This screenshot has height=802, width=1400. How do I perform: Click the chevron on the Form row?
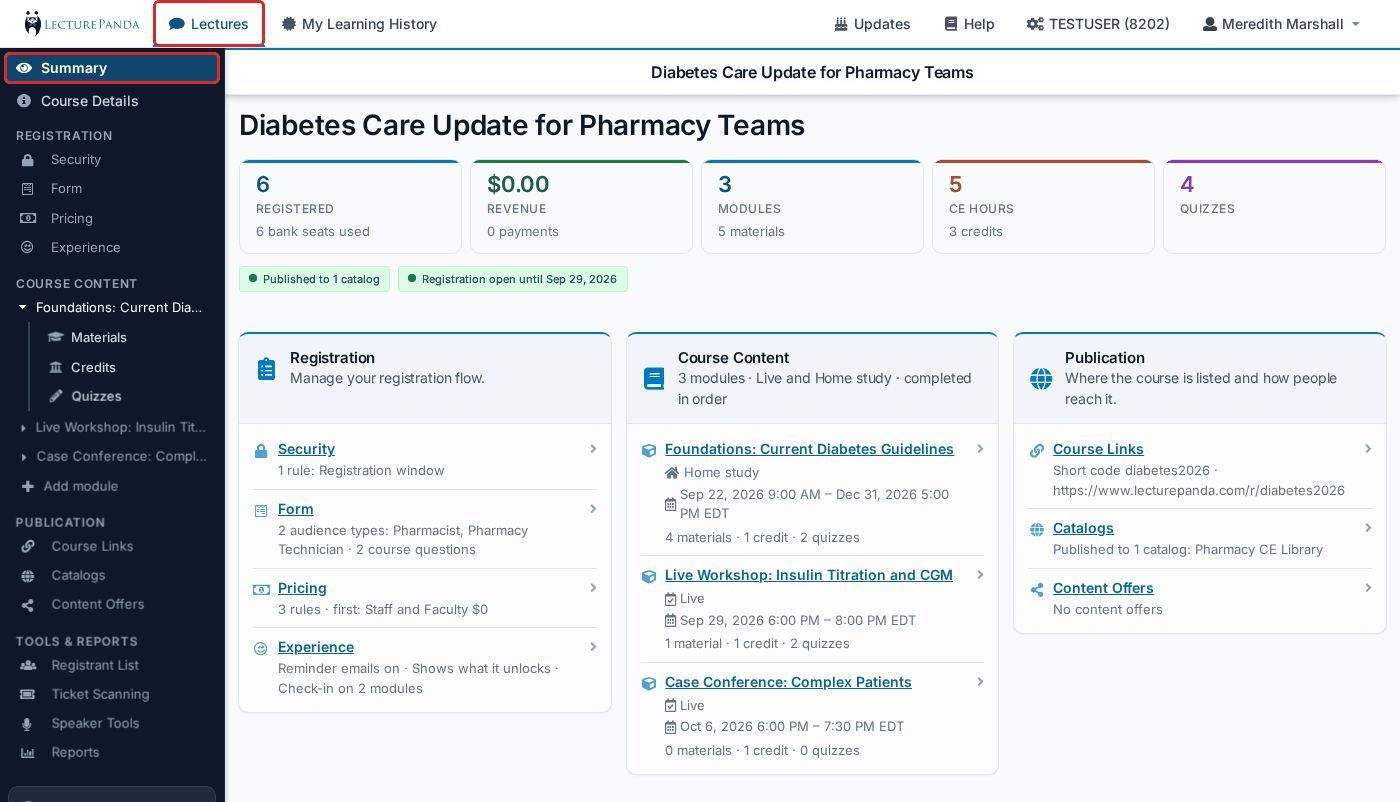(593, 509)
